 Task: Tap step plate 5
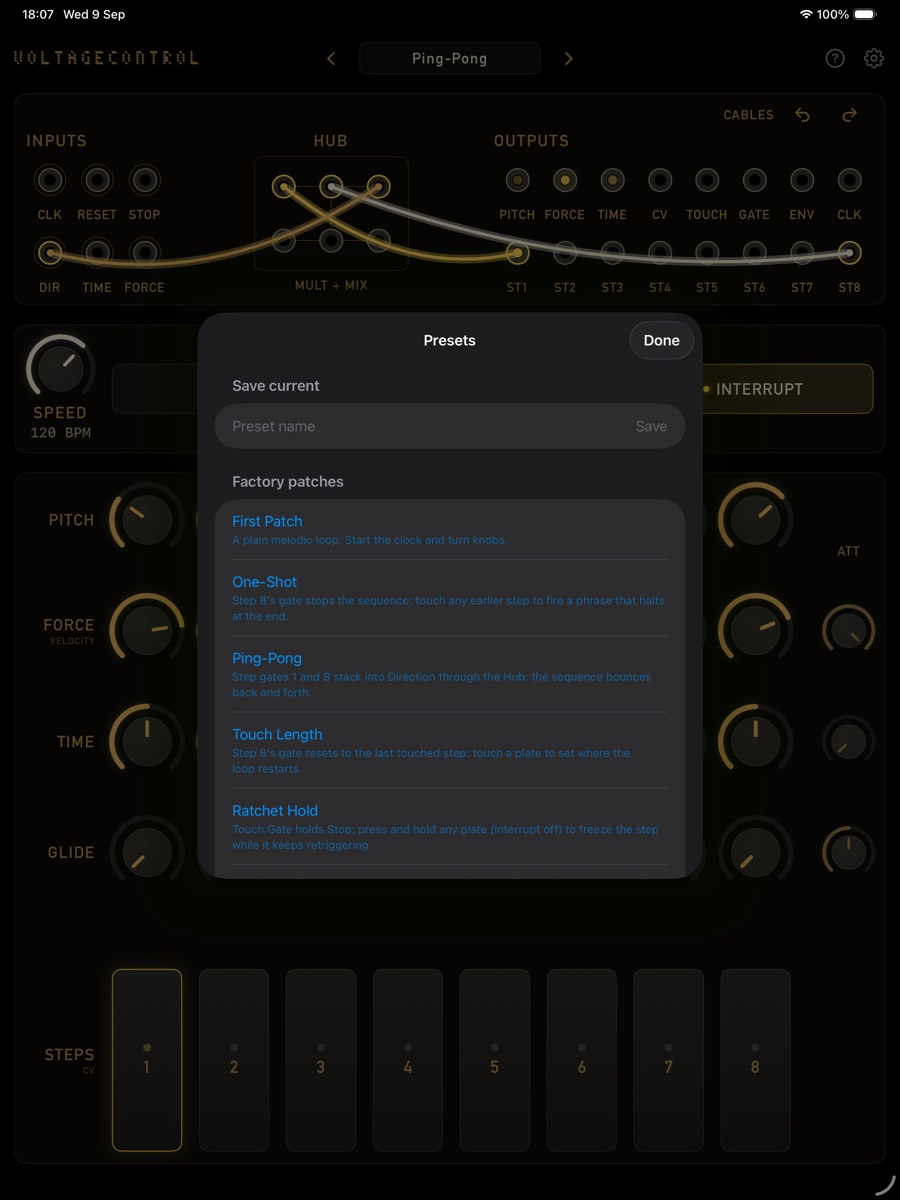tap(495, 1060)
